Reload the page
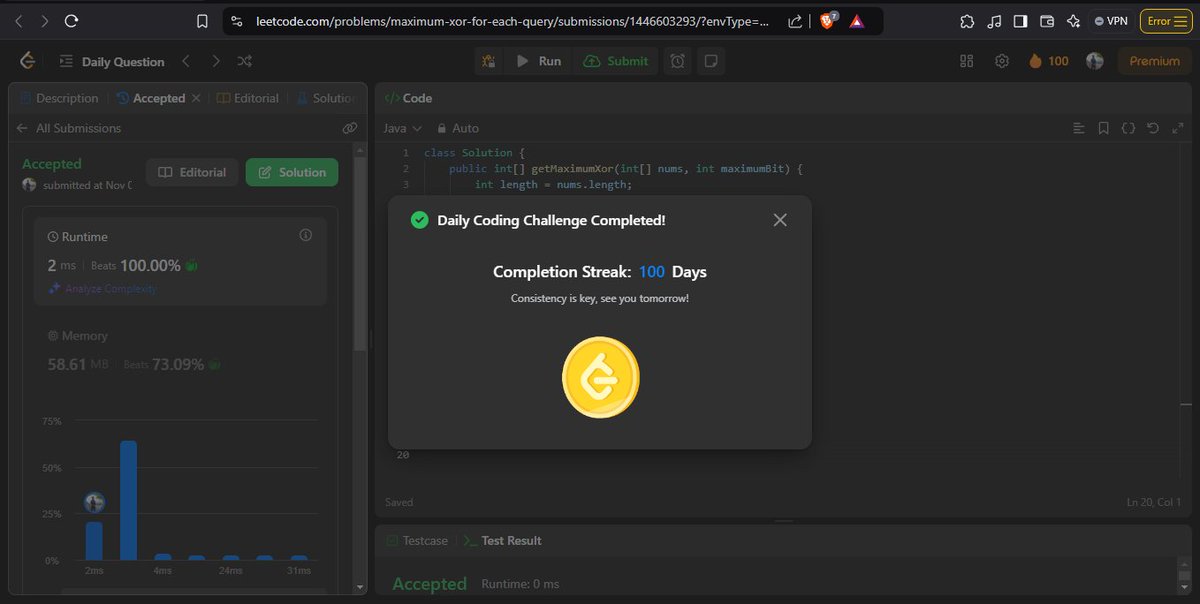Screen dimensions: 1200x604 [71, 20]
